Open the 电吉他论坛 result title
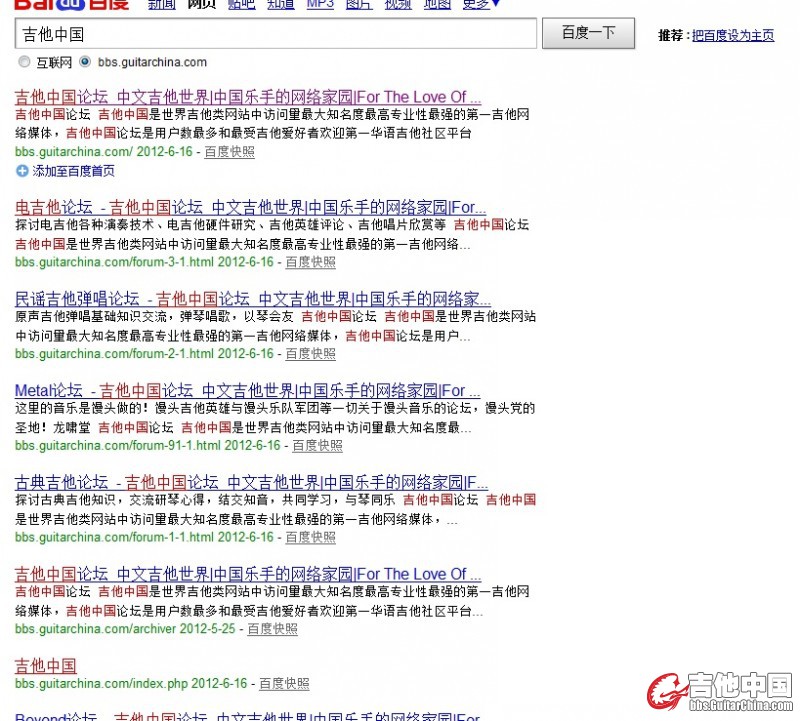This screenshot has width=800, height=721. point(251,207)
